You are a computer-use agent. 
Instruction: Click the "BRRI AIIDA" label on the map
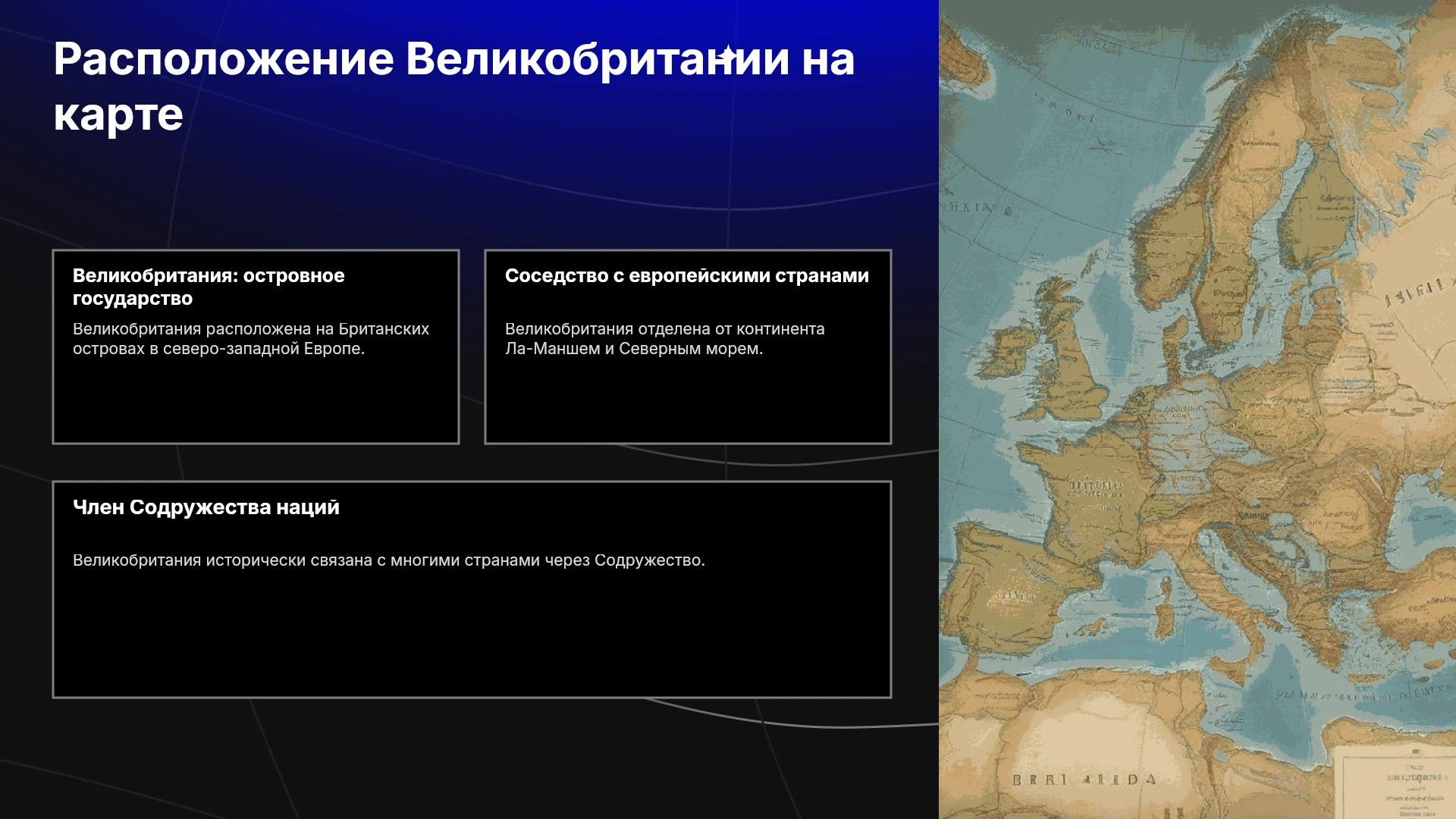pyautogui.click(x=1084, y=780)
